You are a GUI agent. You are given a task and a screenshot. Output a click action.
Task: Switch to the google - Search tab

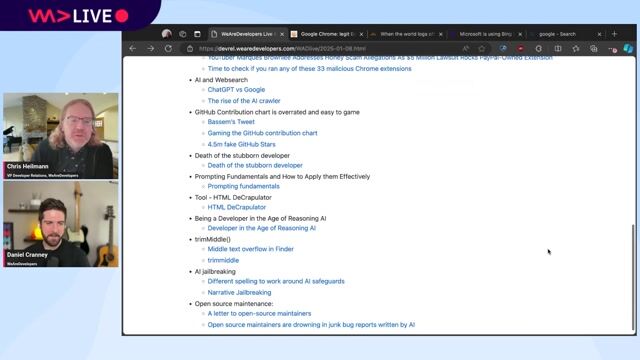[x=565, y=34]
